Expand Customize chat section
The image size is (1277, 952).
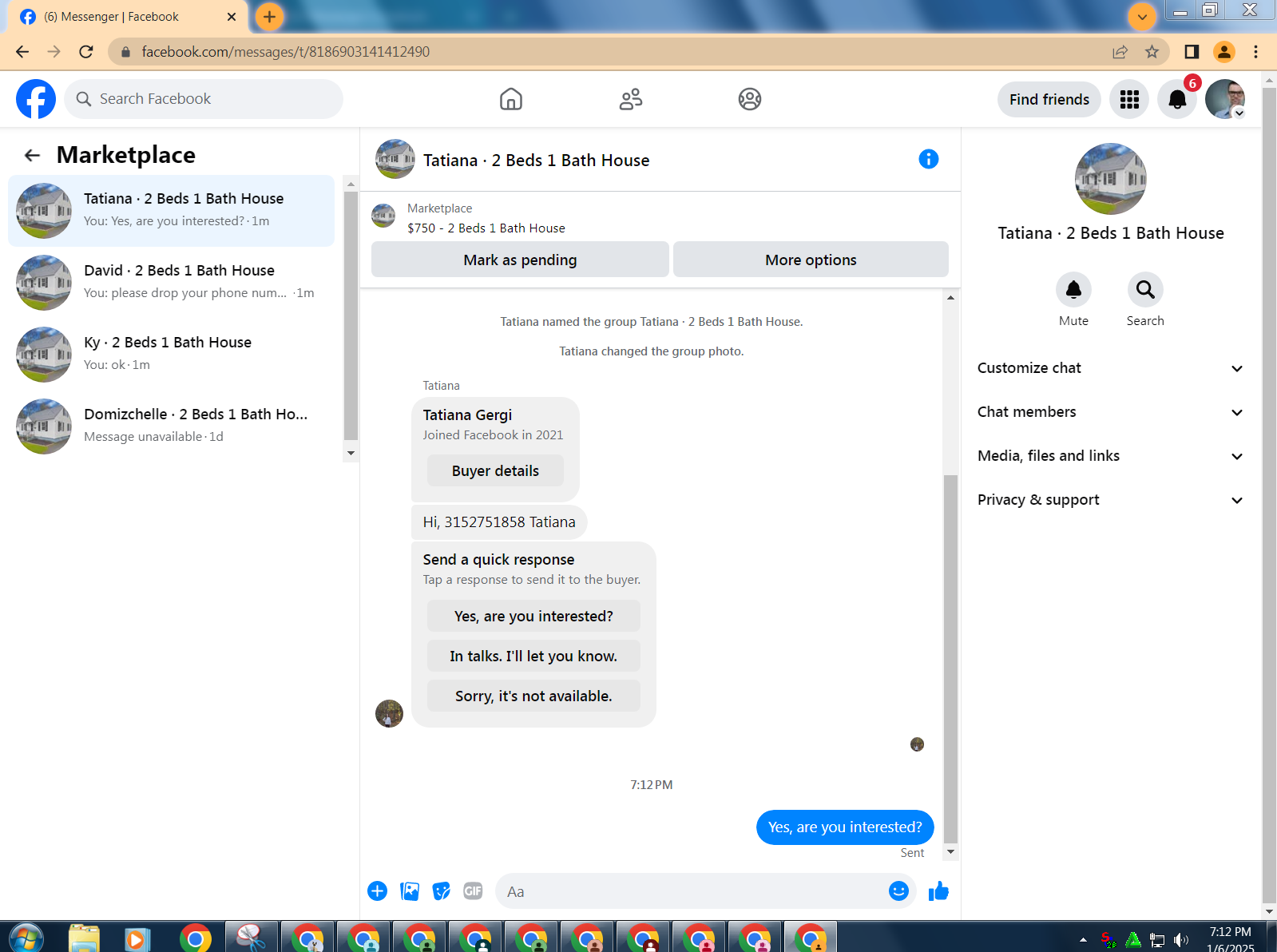(x=1110, y=368)
